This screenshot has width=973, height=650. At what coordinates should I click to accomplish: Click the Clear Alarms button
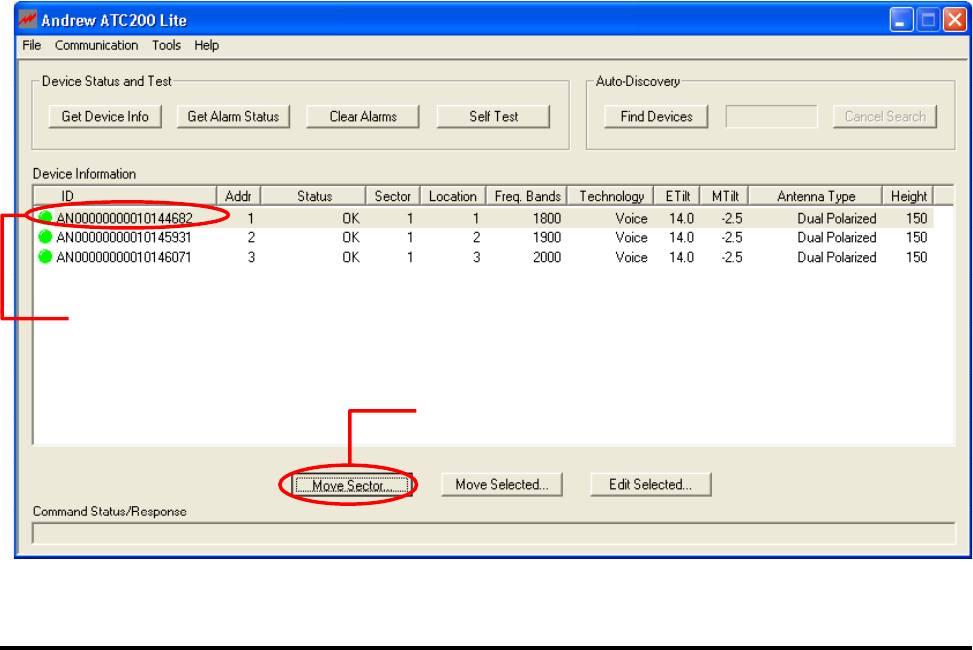click(x=363, y=117)
